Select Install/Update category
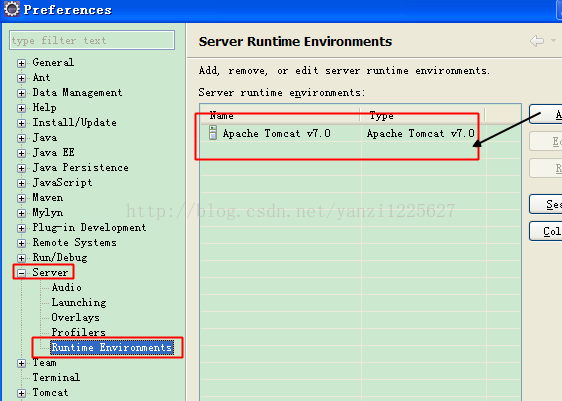 [75, 123]
